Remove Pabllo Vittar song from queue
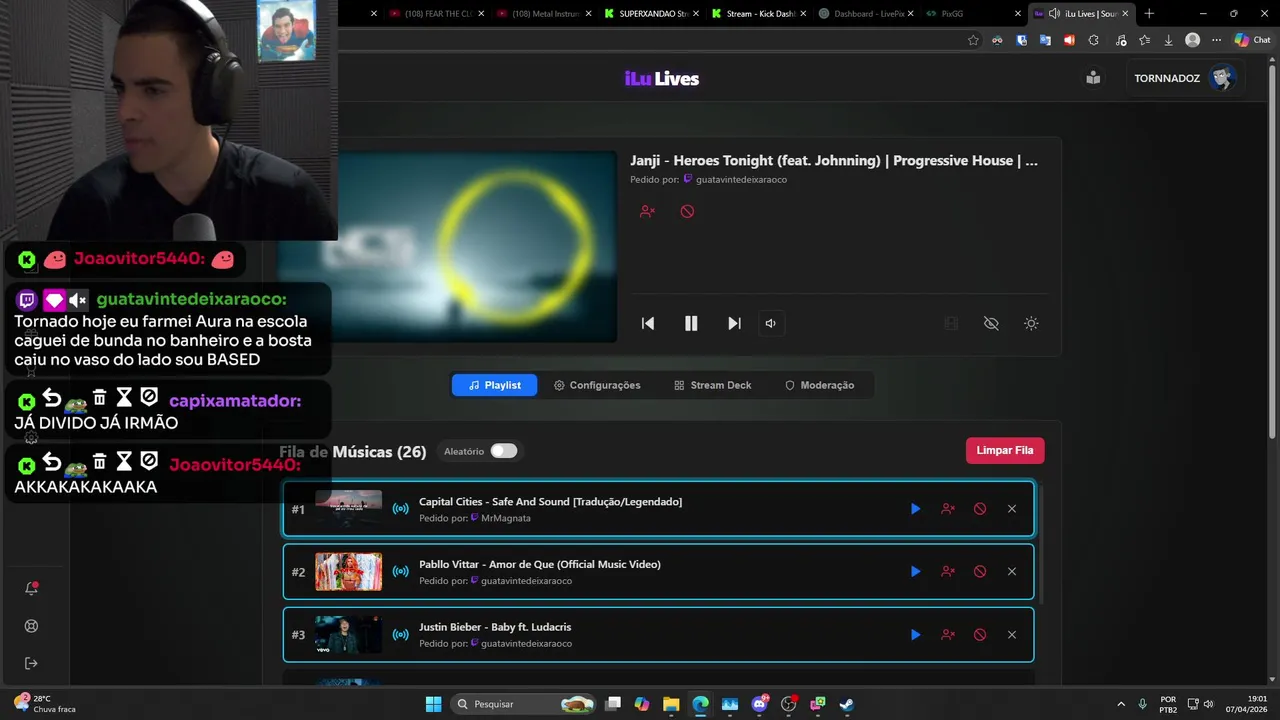This screenshot has height=720, width=1280. [1012, 572]
